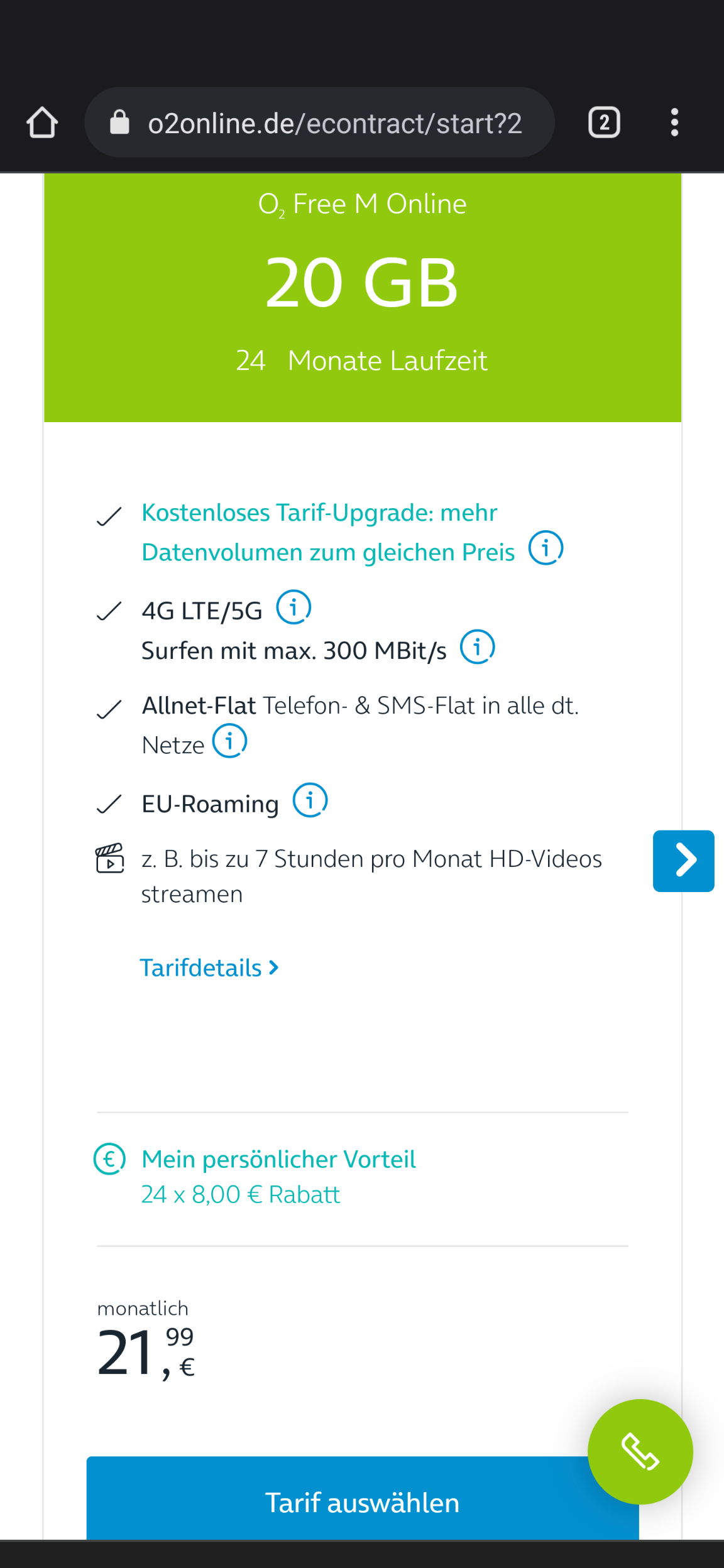This screenshot has height=1568, width=724.
Task: Tap the green 20 GB tariff header
Action: coord(363,297)
